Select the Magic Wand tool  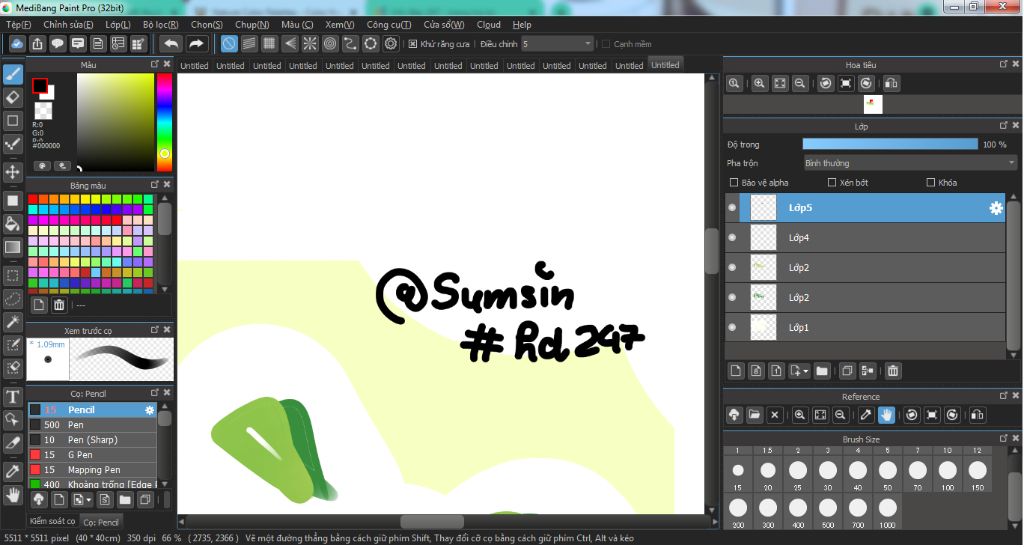12,322
